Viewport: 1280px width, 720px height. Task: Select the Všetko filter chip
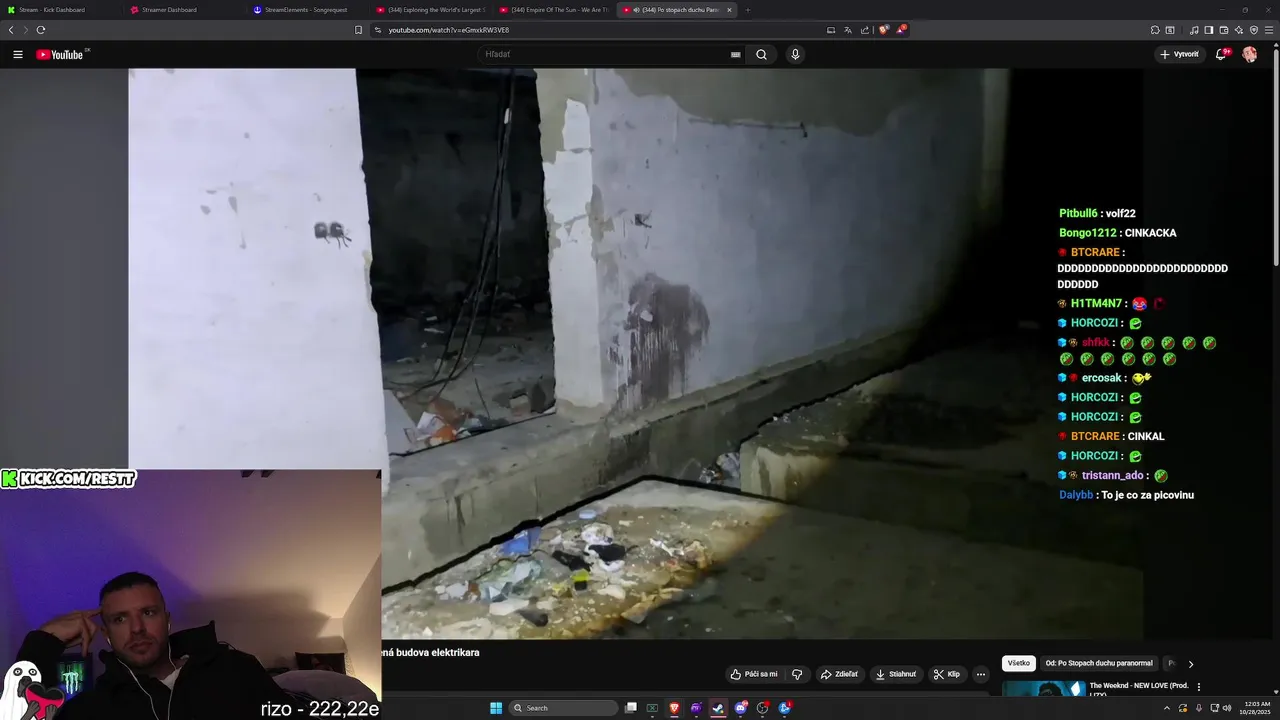1018,663
